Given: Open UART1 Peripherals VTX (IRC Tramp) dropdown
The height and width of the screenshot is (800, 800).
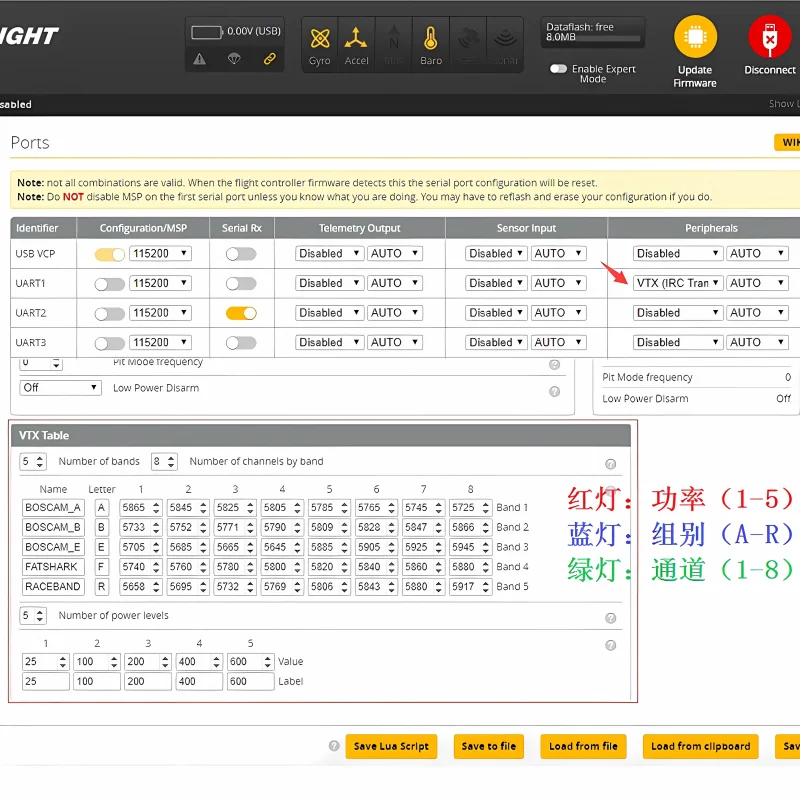Looking at the screenshot, I should point(678,283).
